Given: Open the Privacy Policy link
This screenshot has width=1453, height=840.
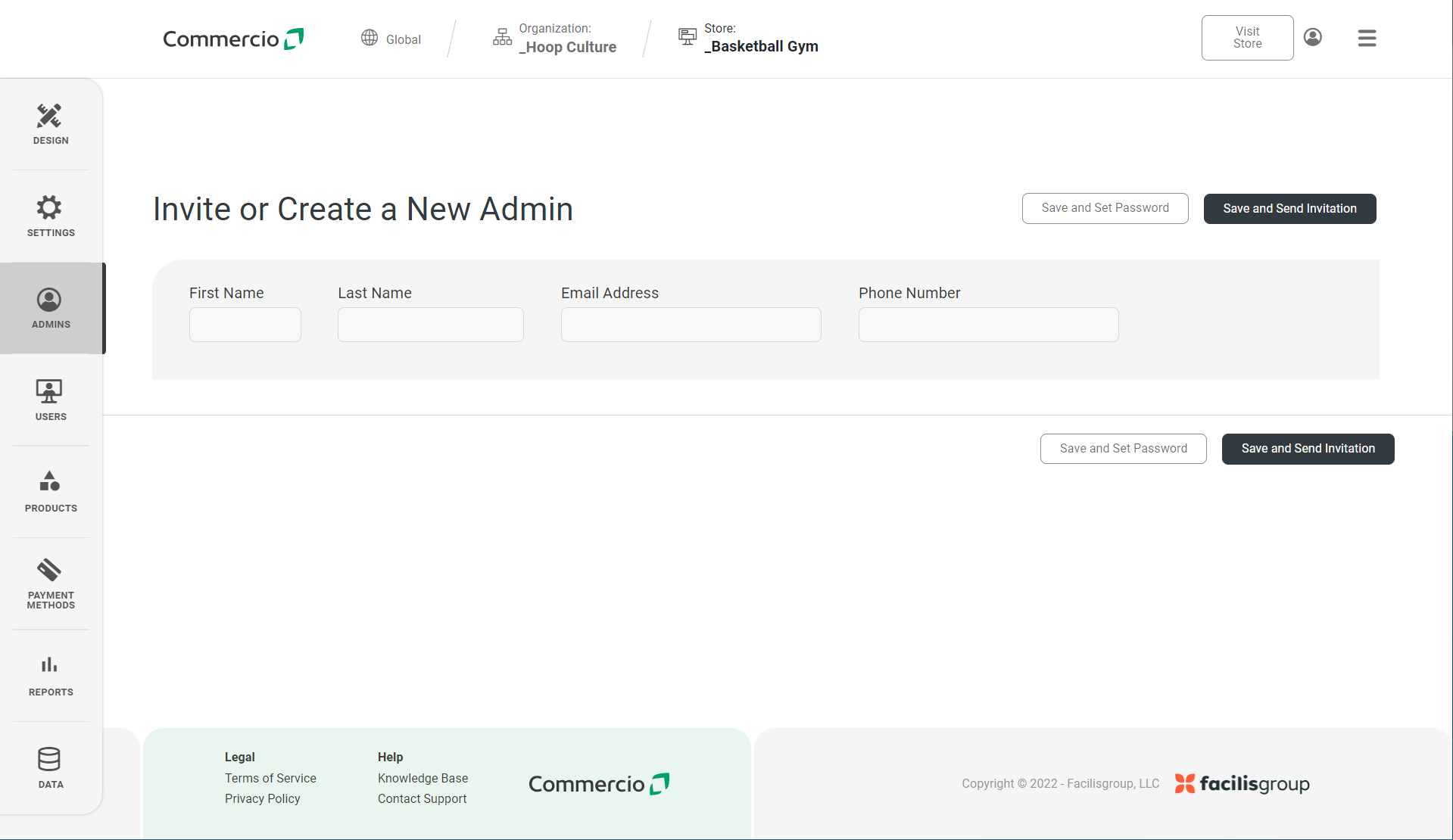Looking at the screenshot, I should pyautogui.click(x=263, y=798).
